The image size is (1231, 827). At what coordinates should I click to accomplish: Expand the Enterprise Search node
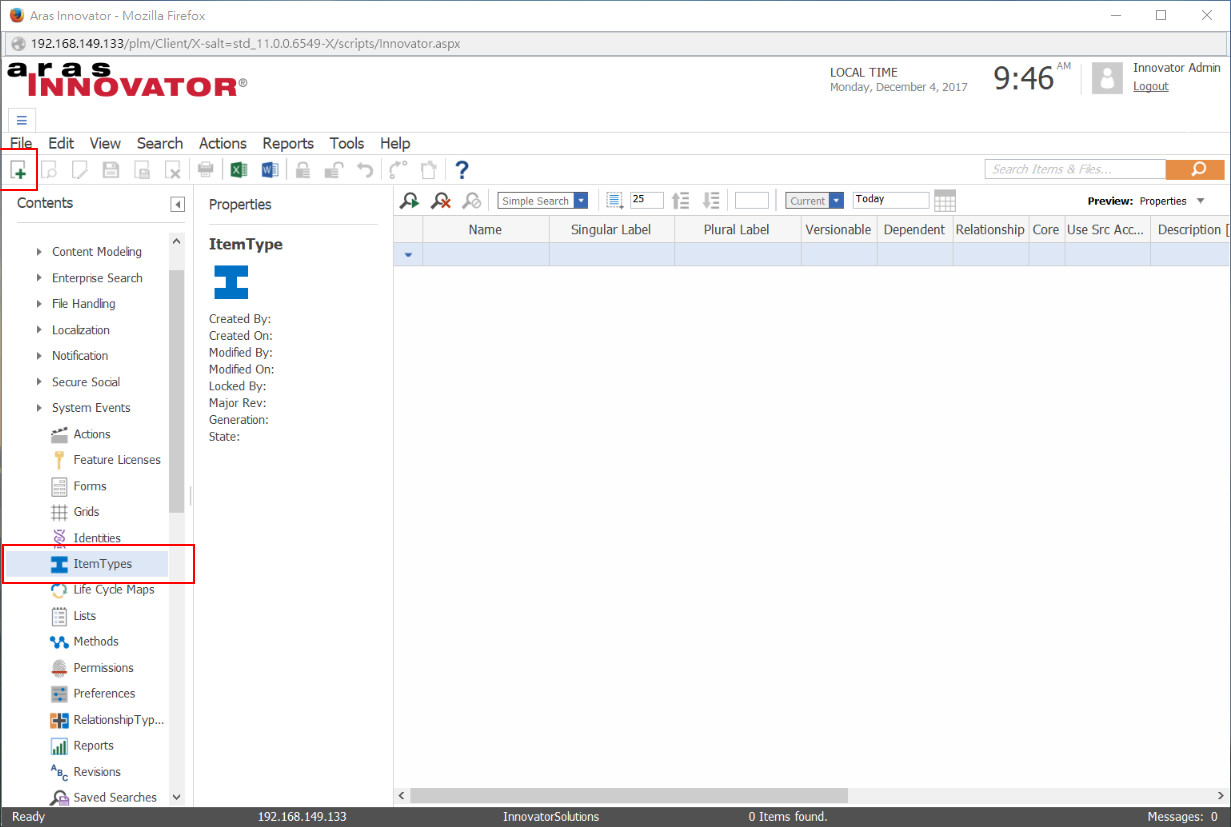pyautogui.click(x=40, y=278)
